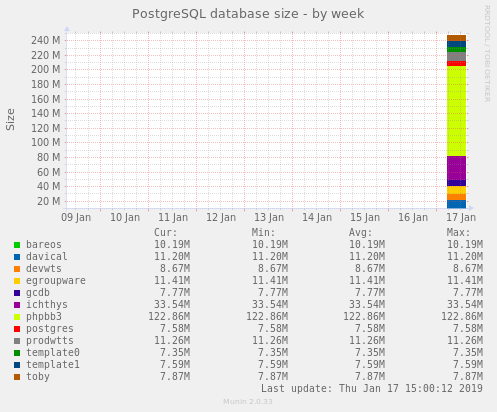The image size is (497, 412).
Task: Click the devwts orange legend swatch
Action: 17,269
